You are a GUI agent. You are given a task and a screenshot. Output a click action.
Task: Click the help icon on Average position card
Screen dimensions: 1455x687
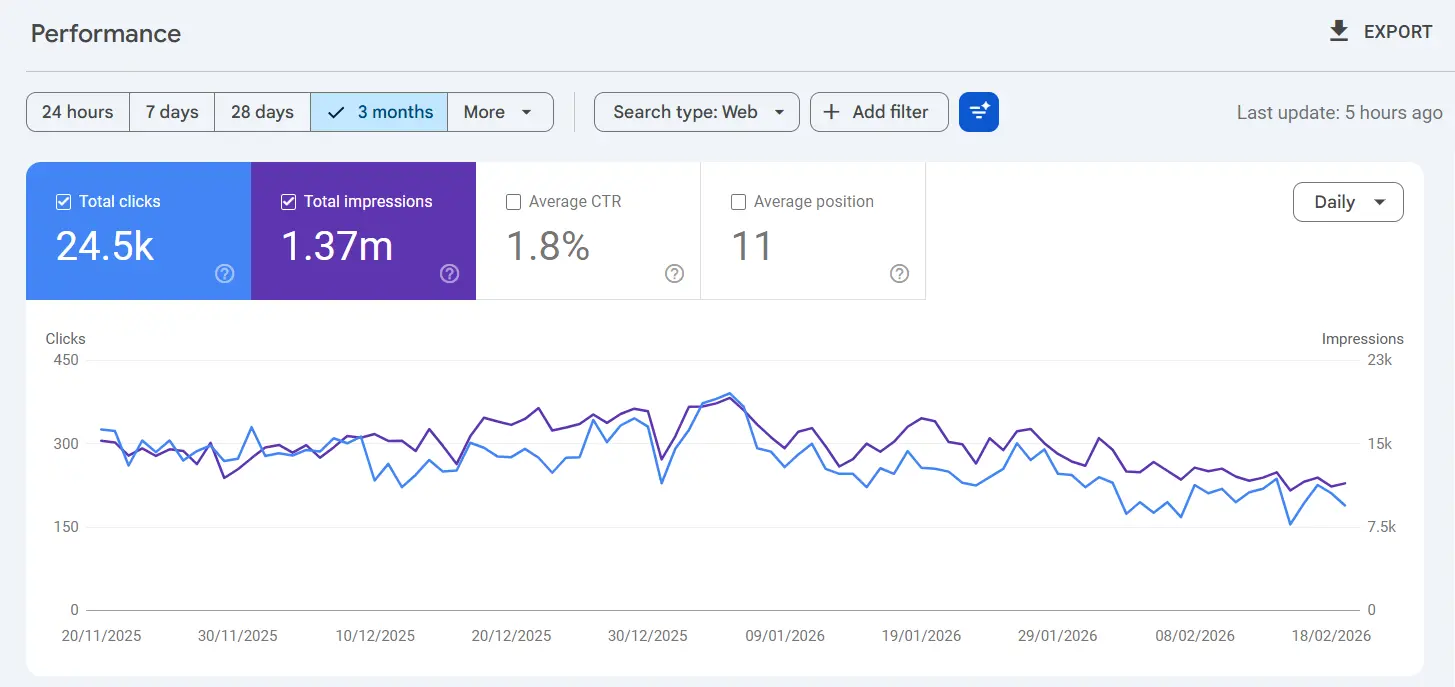[x=899, y=273]
